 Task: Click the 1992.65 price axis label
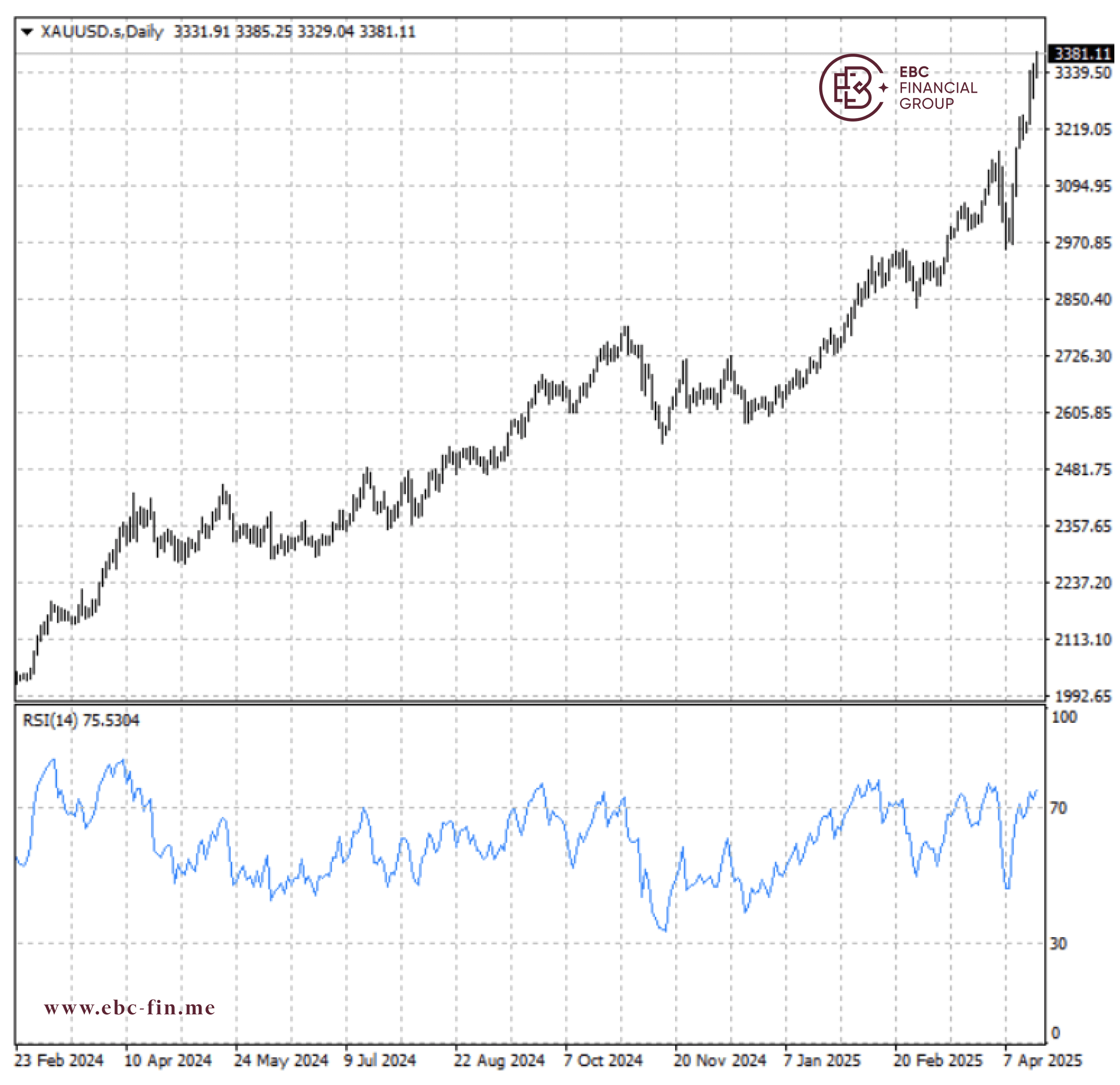[1082, 696]
